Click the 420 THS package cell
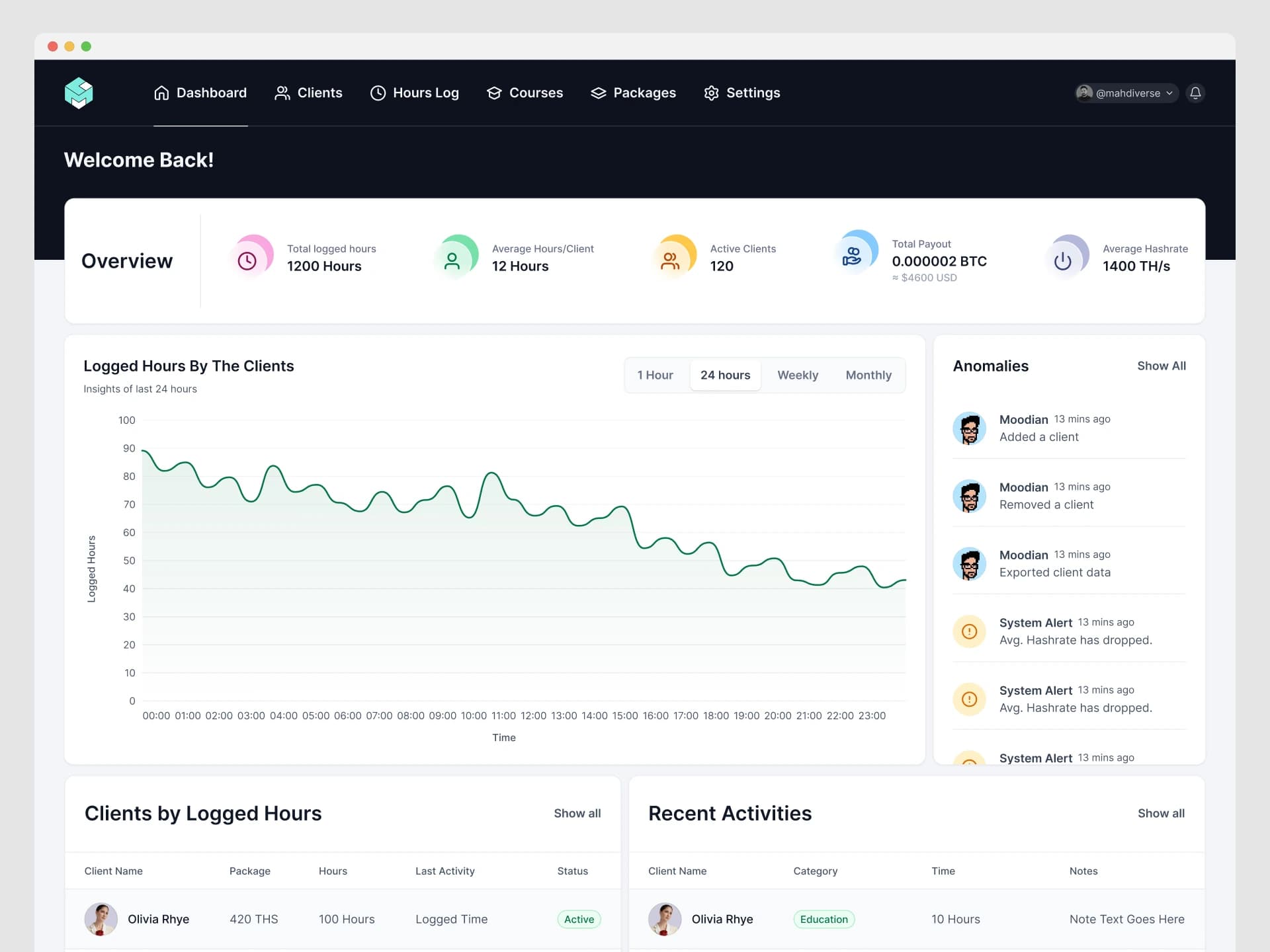This screenshot has height=952, width=1270. (254, 919)
